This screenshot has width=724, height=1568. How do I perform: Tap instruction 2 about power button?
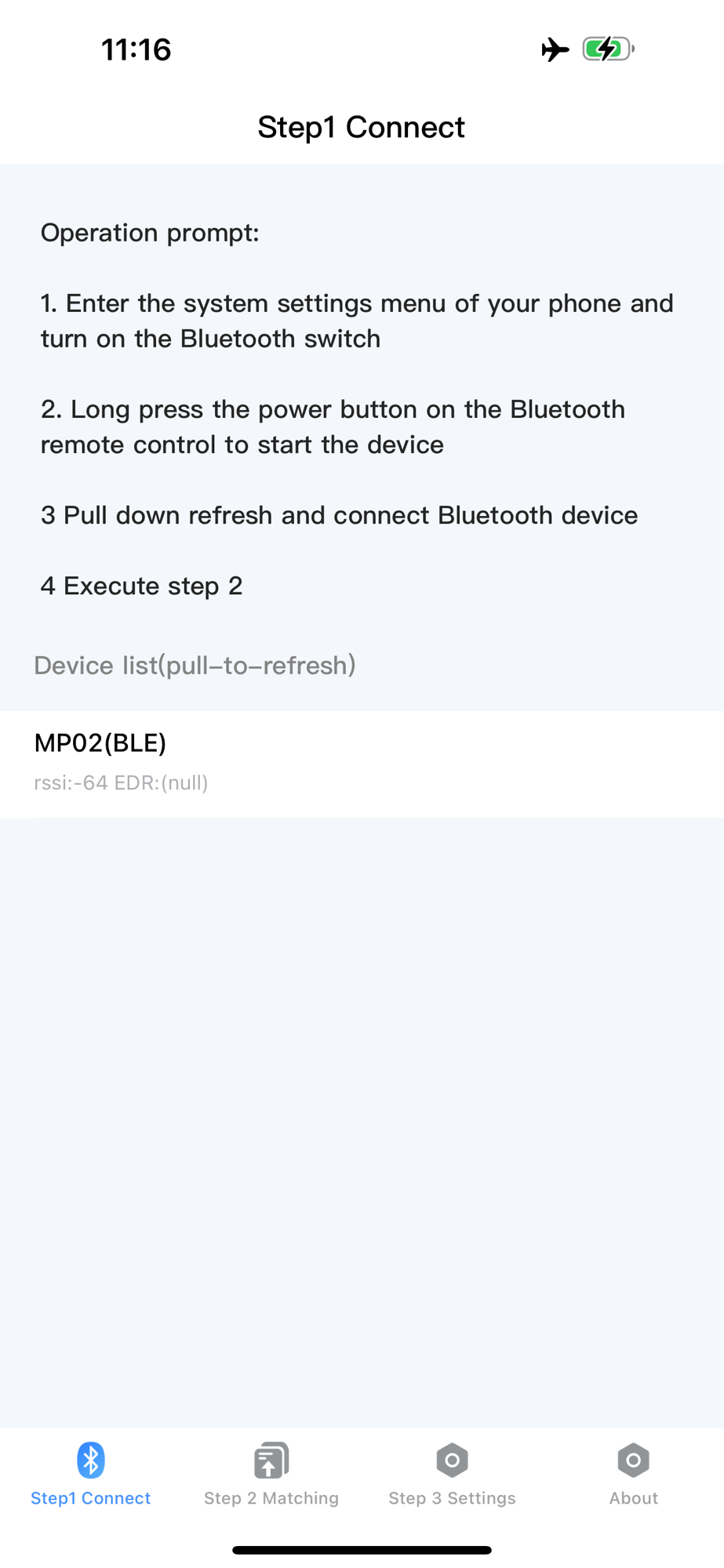333,426
